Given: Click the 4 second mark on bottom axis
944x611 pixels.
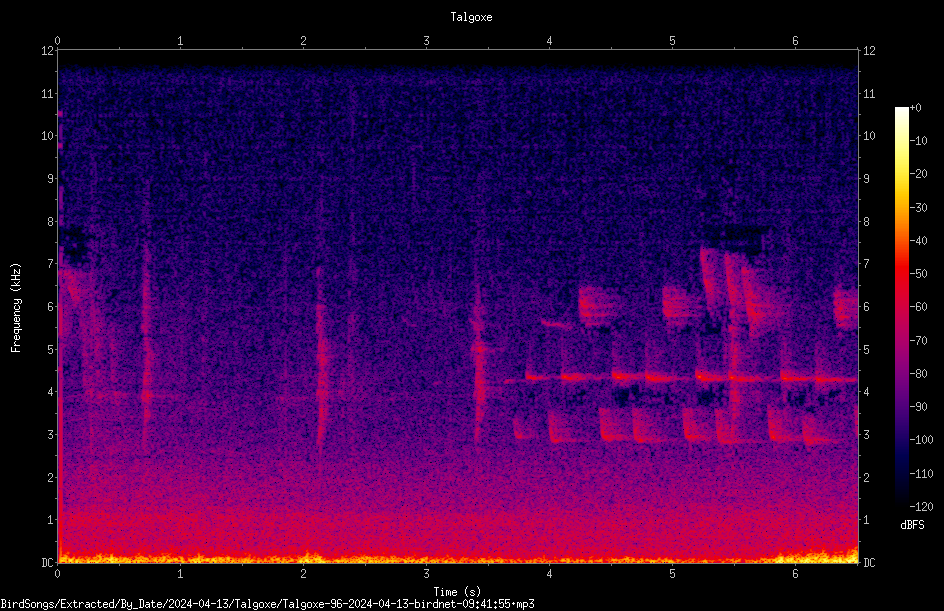Looking at the screenshot, I should [x=549, y=574].
